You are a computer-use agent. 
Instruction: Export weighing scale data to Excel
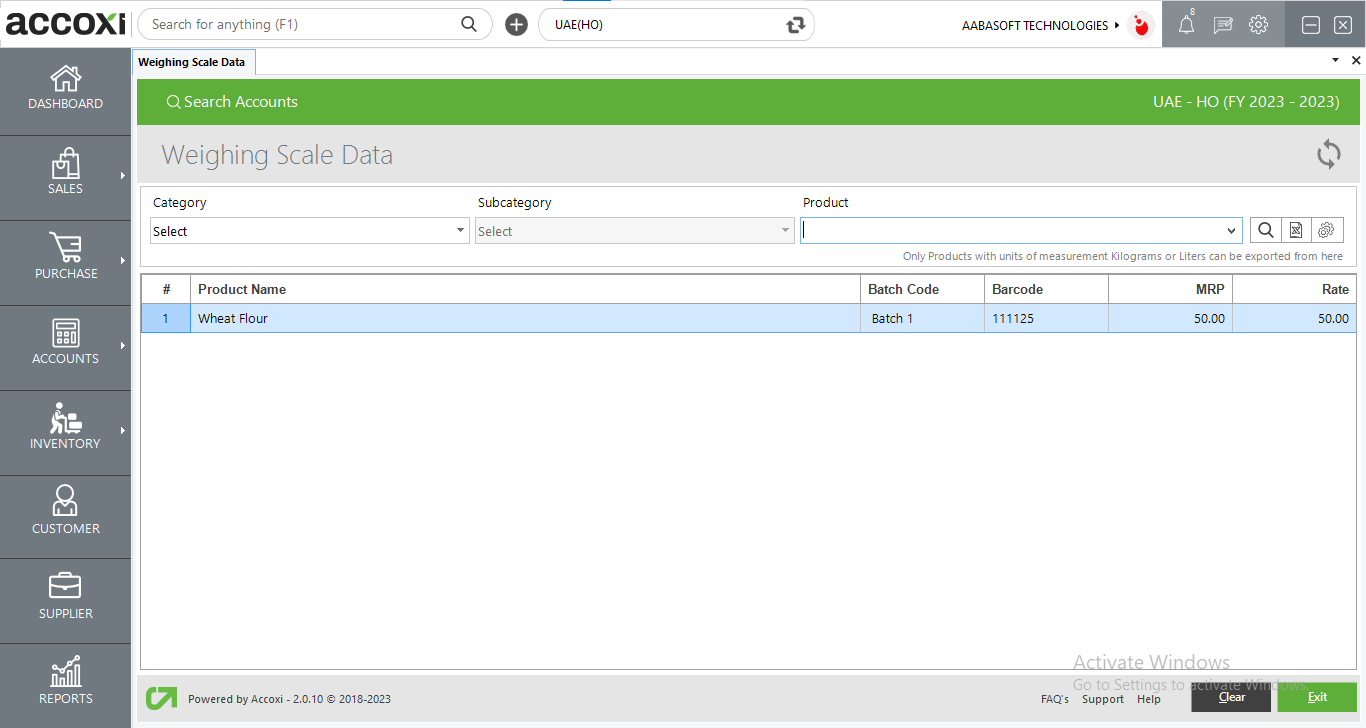(1296, 229)
